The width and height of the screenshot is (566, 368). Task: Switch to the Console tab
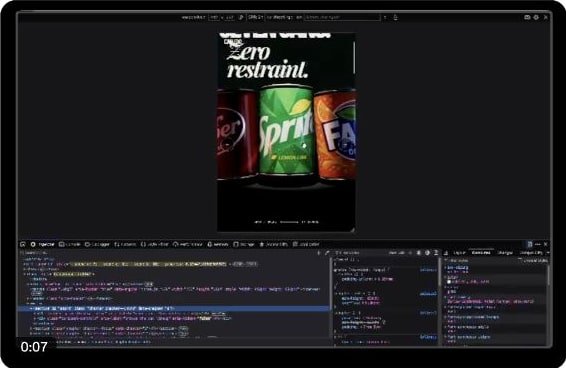coord(70,244)
